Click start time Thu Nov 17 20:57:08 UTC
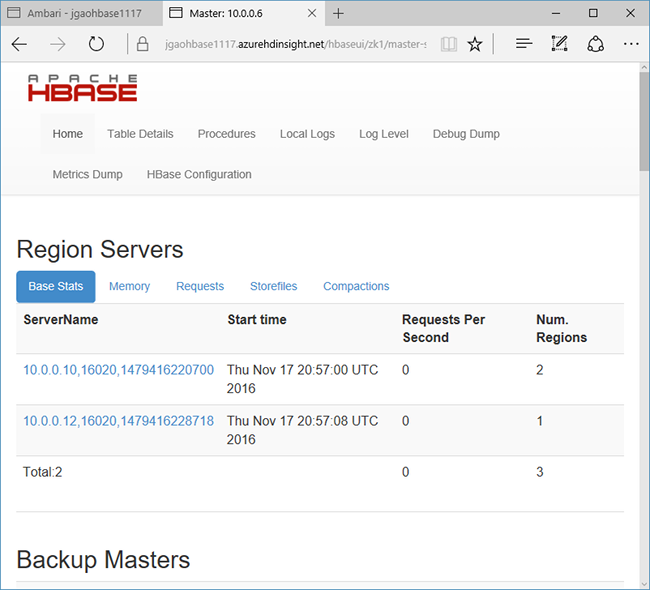The width and height of the screenshot is (650, 590). [302, 430]
